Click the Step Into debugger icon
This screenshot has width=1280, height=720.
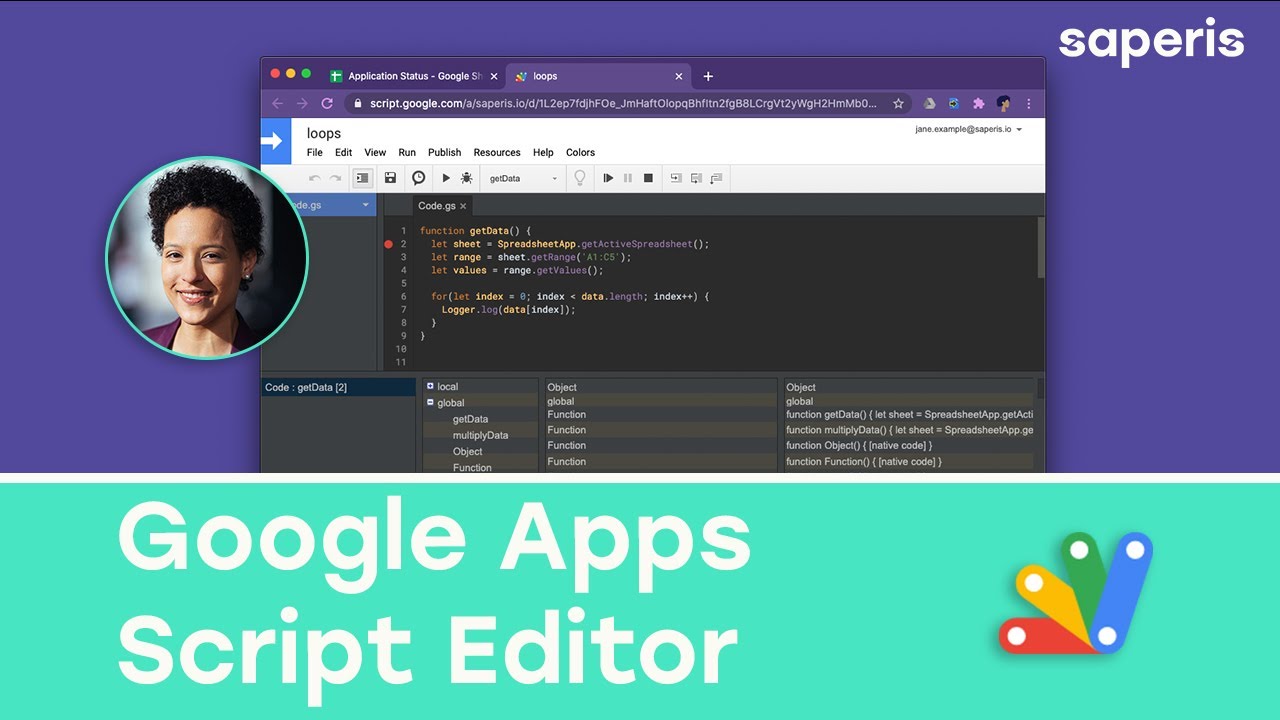click(x=675, y=178)
